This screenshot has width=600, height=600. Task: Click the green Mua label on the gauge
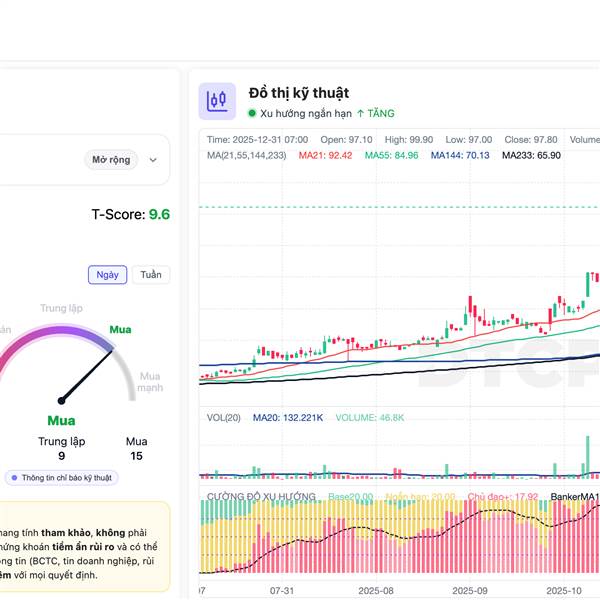pyautogui.click(x=120, y=329)
